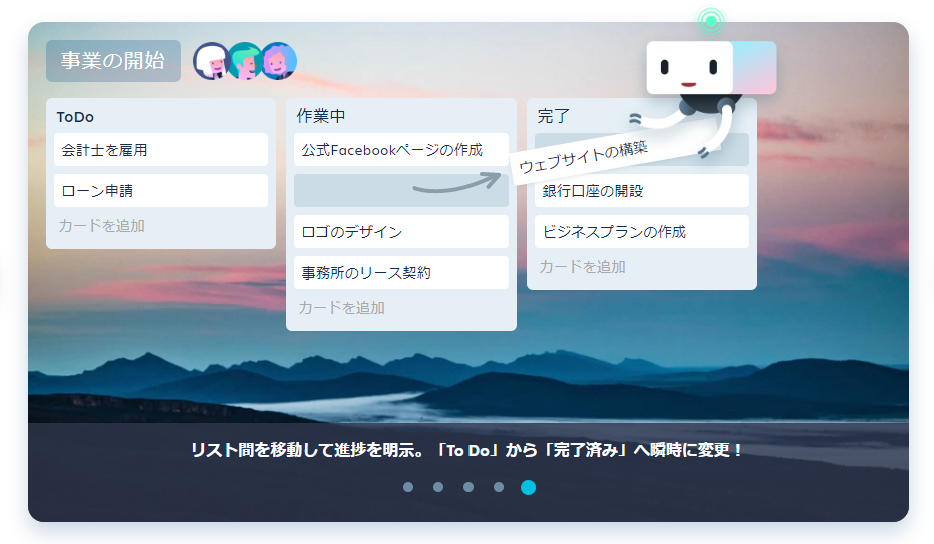Open the 公式Facebookページの作成 card

click(x=401, y=150)
